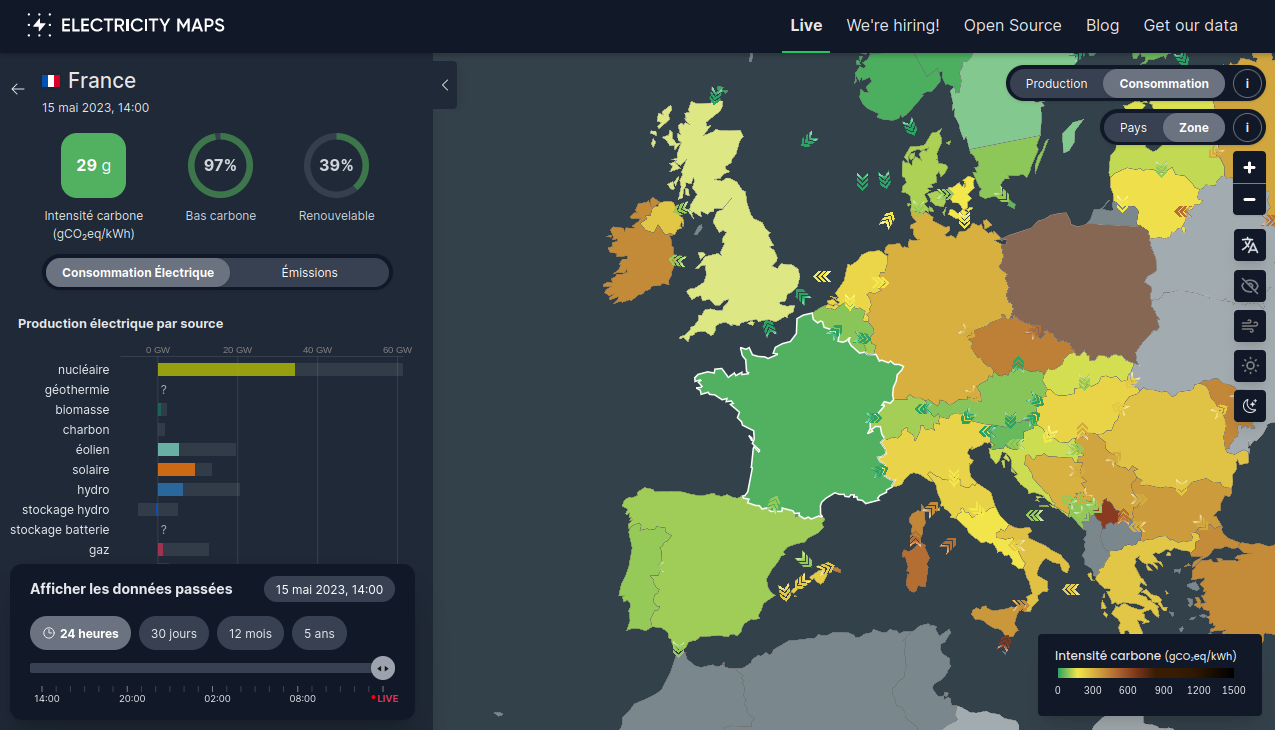
Task: Click the zoom out minus button
Action: 1249,200
